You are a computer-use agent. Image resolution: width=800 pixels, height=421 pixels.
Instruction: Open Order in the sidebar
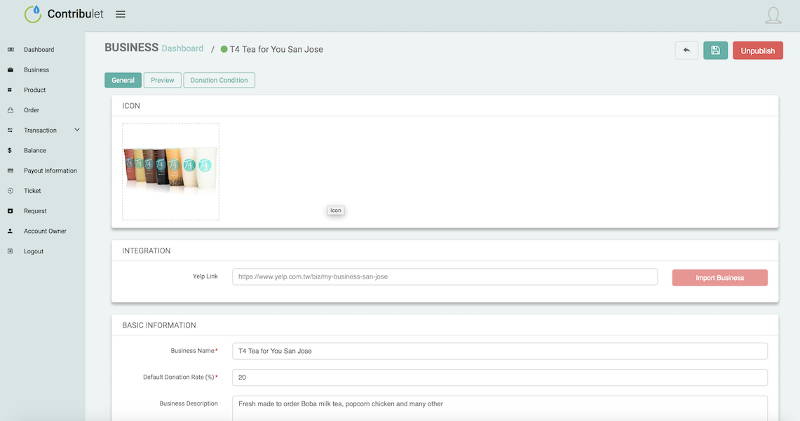[31, 110]
